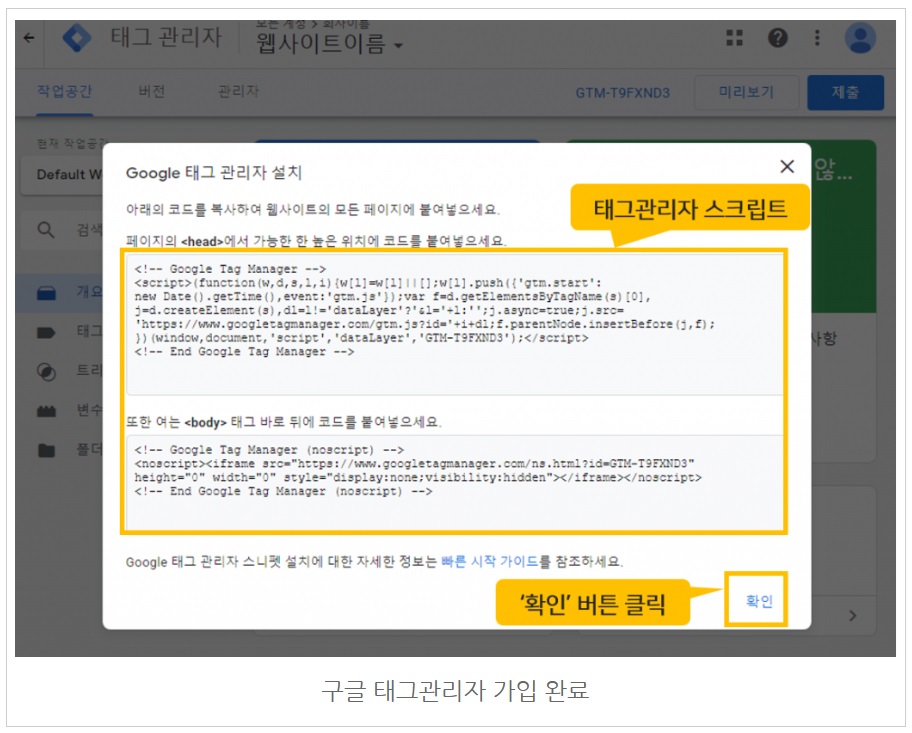The height and width of the screenshot is (733, 912).
Task: Click the <head> instruction text line
Action: click(316, 241)
